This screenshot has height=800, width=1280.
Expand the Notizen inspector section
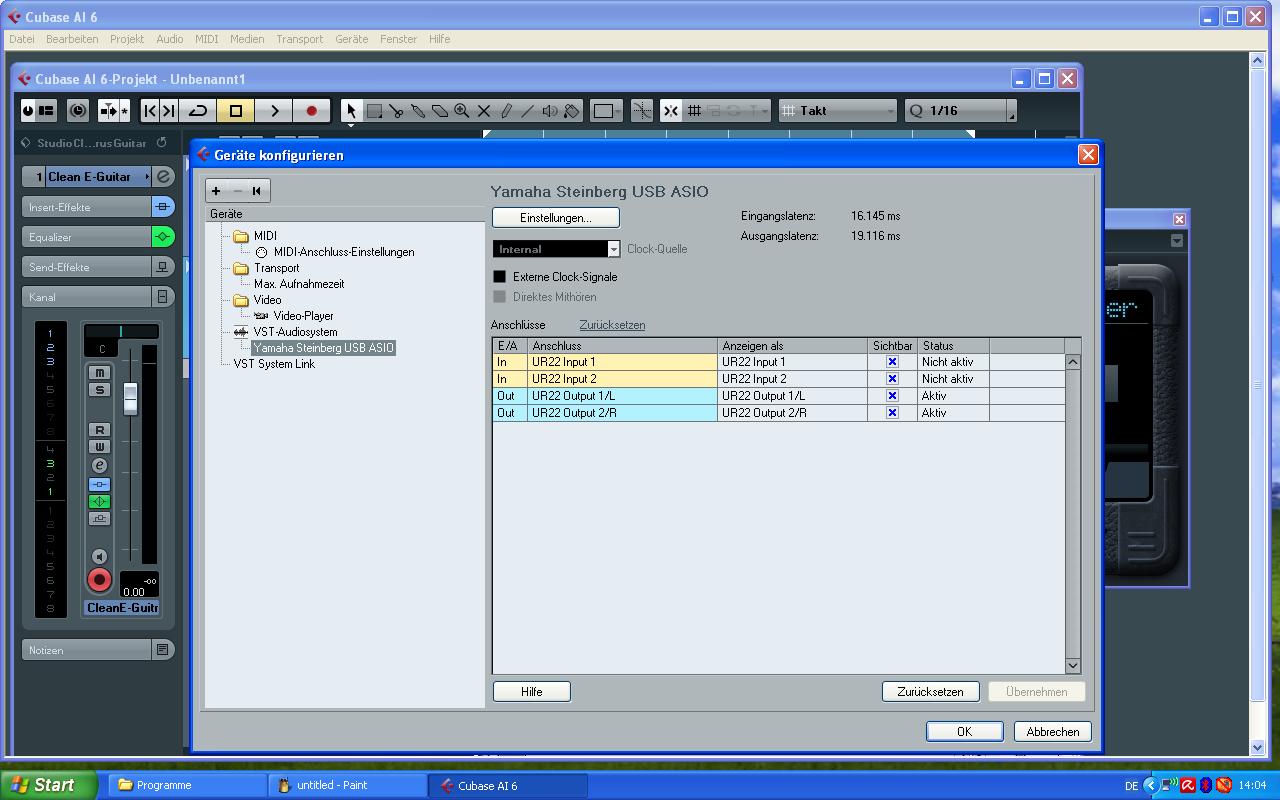(x=87, y=650)
